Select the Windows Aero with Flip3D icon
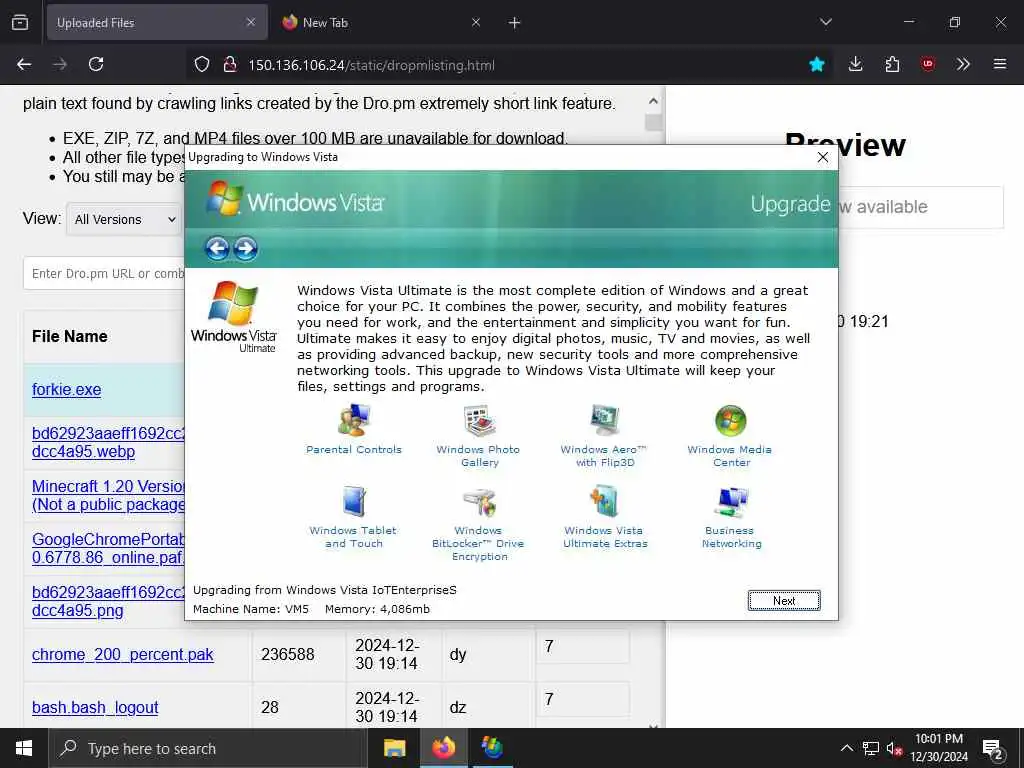The width and height of the screenshot is (1024, 768). tap(605, 420)
